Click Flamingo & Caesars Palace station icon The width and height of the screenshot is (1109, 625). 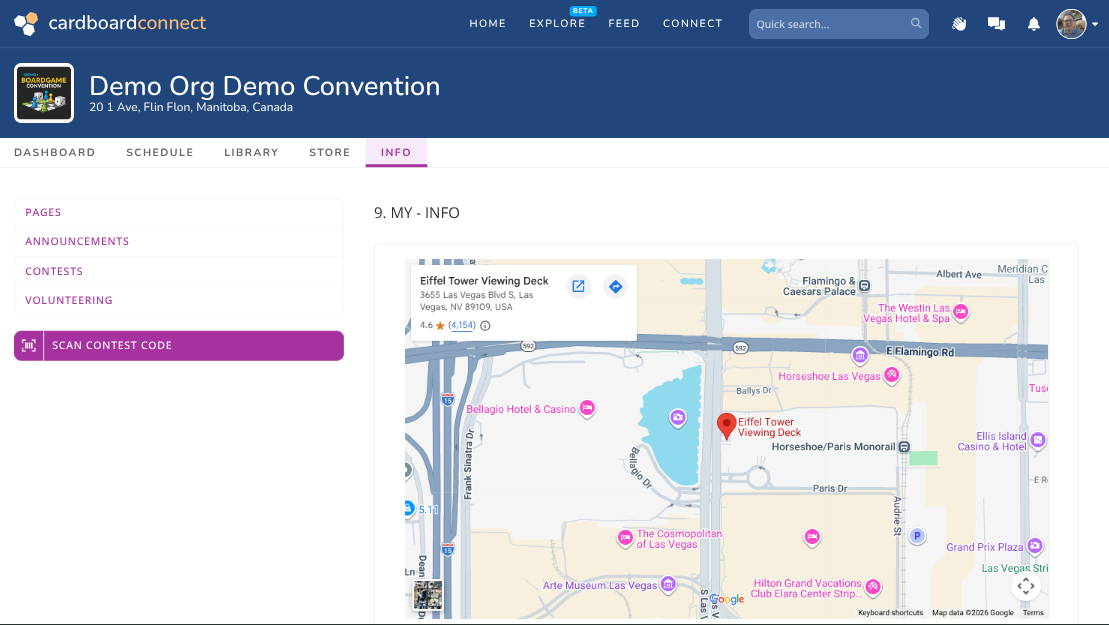point(864,286)
